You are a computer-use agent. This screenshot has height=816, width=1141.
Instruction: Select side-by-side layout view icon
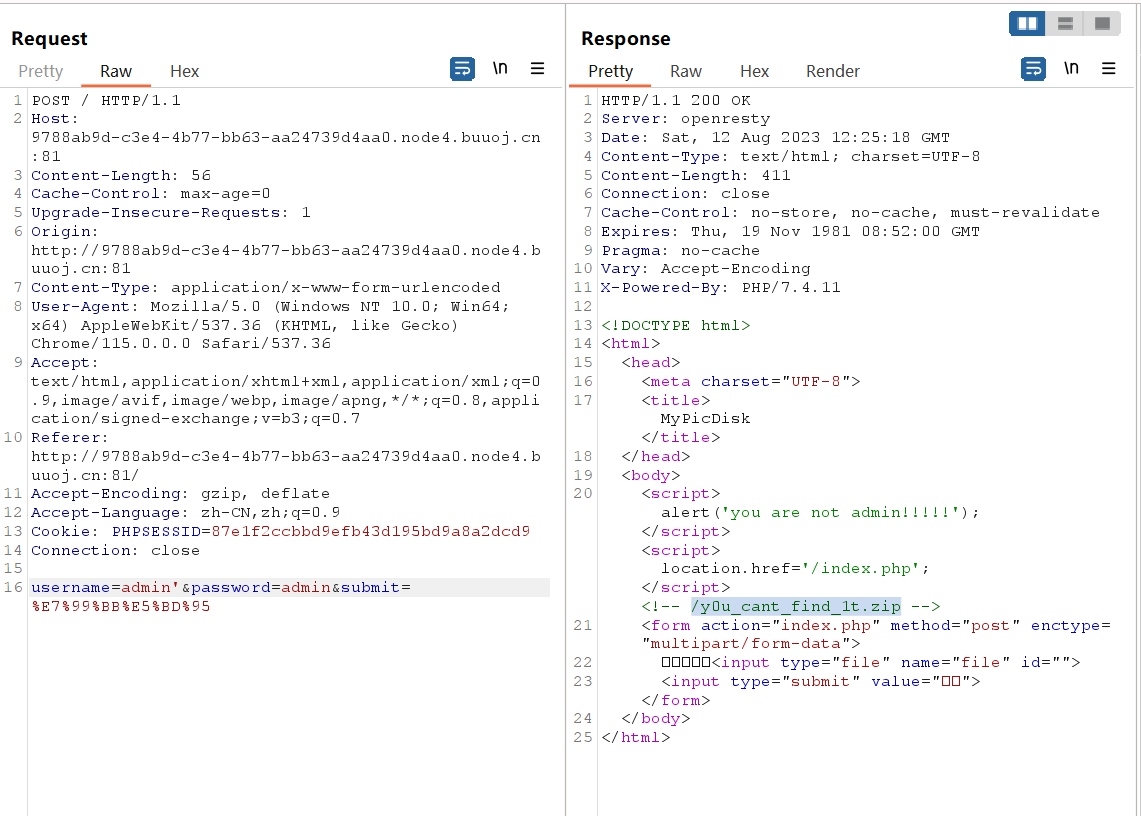[x=1027, y=24]
